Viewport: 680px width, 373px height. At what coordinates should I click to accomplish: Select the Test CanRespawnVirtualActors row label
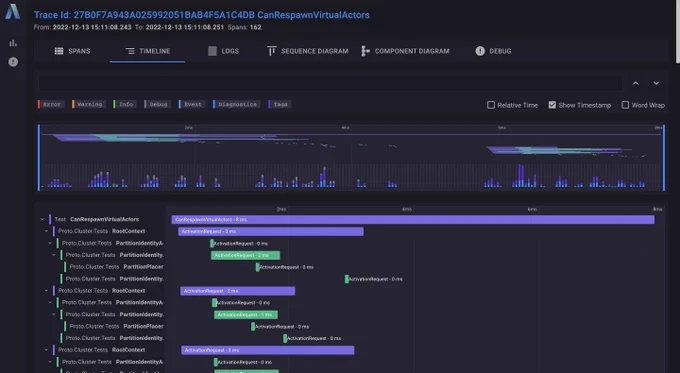97,219
